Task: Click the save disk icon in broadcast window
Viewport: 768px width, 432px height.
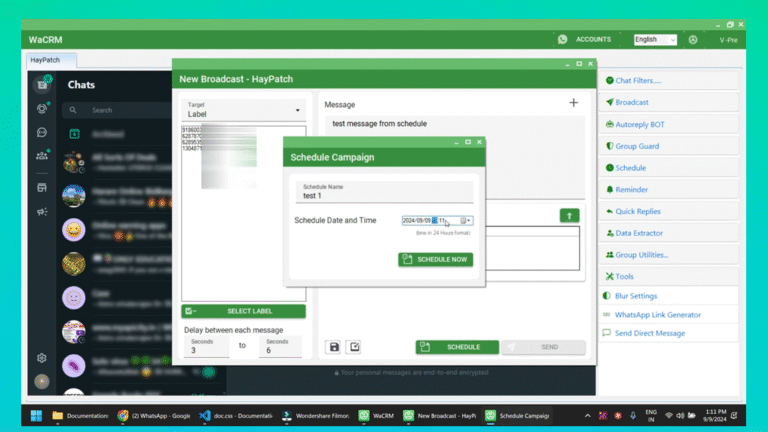Action: (x=334, y=347)
